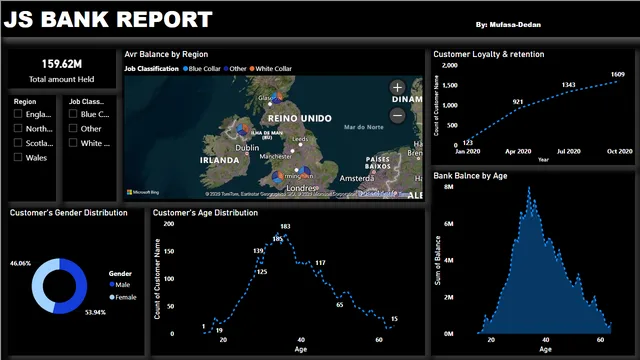Click the 123 data label on loyalty chart

[468, 142]
